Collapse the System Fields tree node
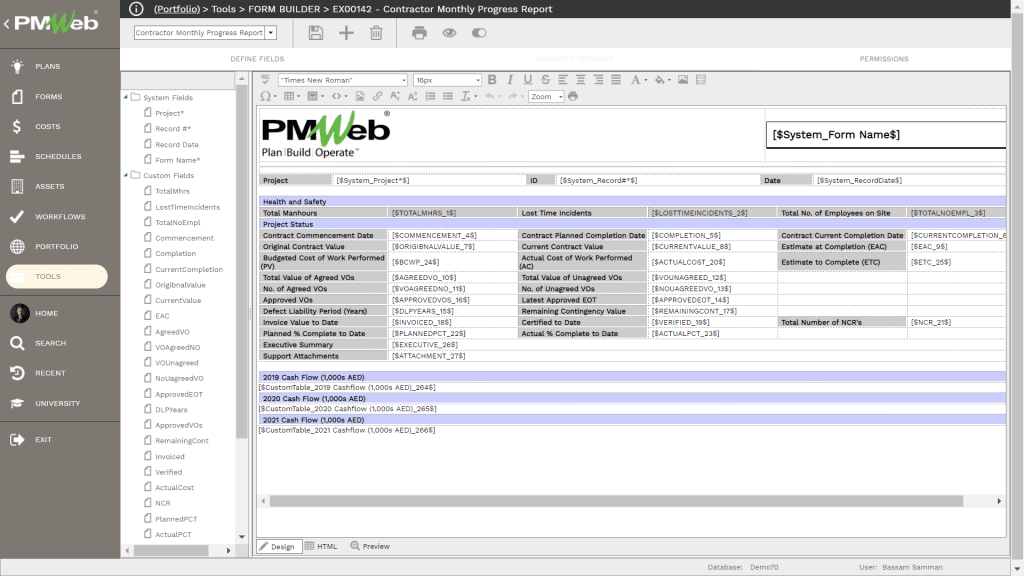Screen dimensions: 1024x576 [x=126, y=97]
